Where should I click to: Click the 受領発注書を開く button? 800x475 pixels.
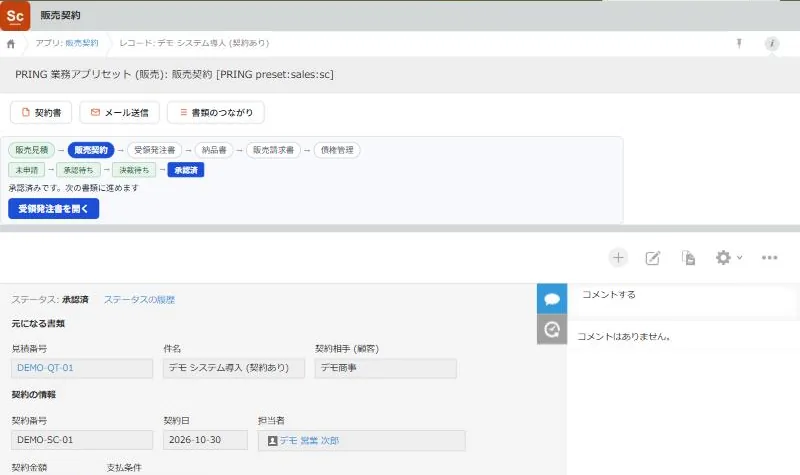[x=54, y=209]
